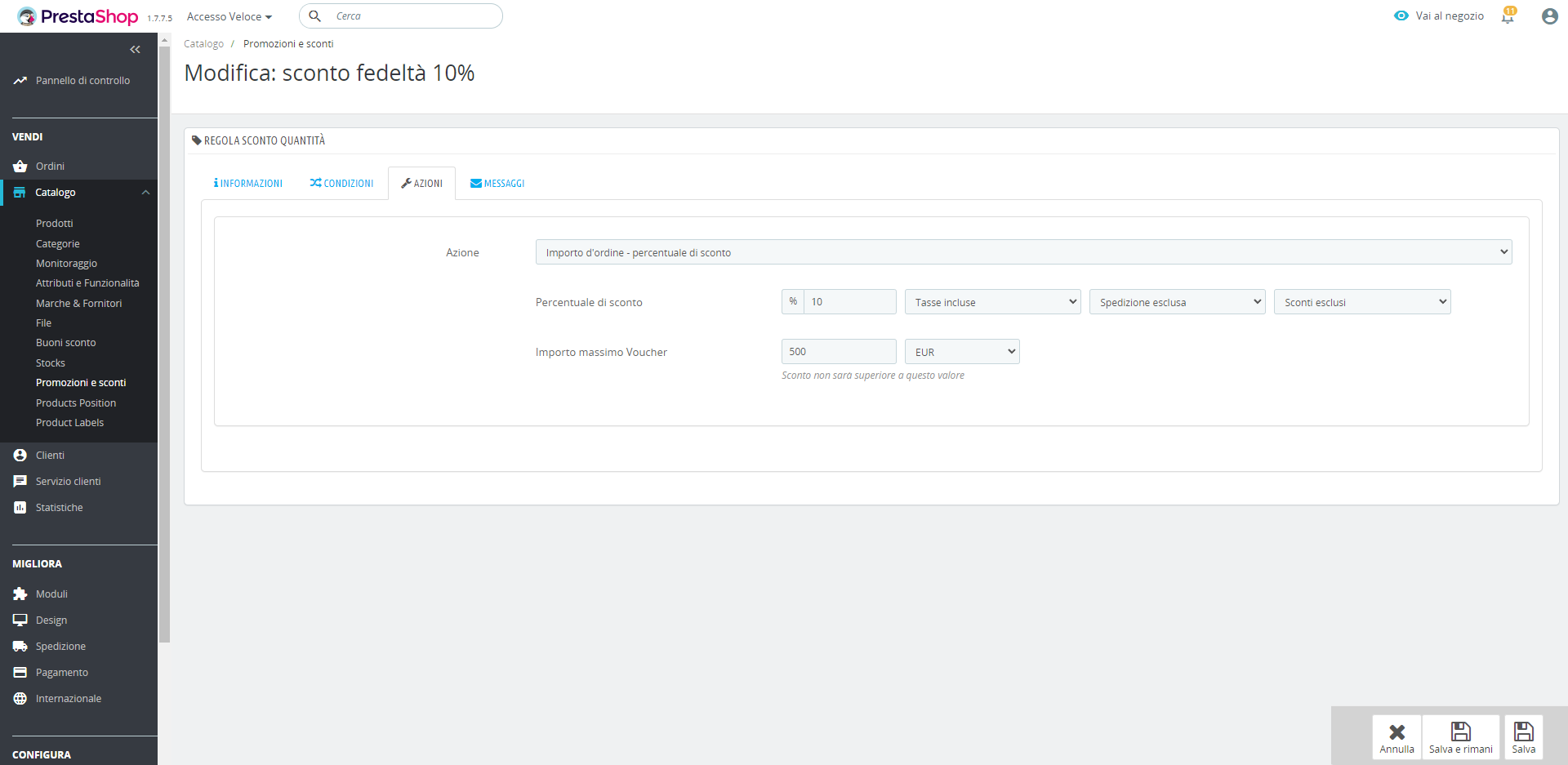Viewport: 1568px width, 765px height.
Task: Open Stocks menu item
Action: click(51, 363)
